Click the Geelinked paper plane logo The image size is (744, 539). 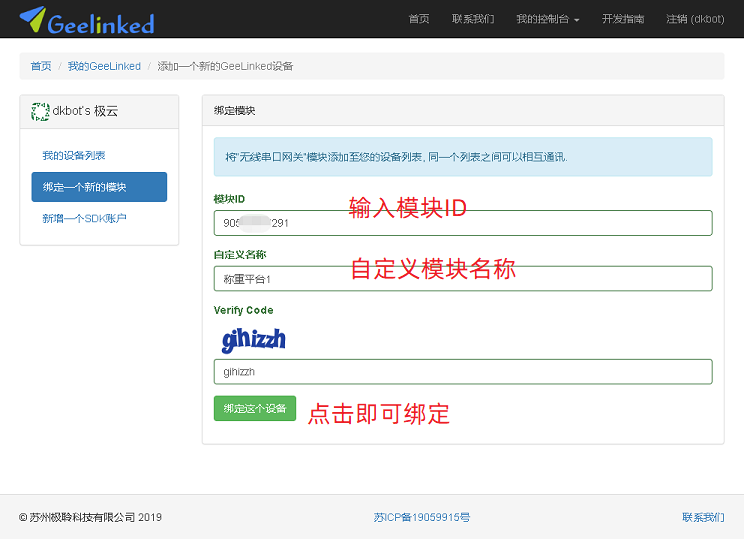32,19
